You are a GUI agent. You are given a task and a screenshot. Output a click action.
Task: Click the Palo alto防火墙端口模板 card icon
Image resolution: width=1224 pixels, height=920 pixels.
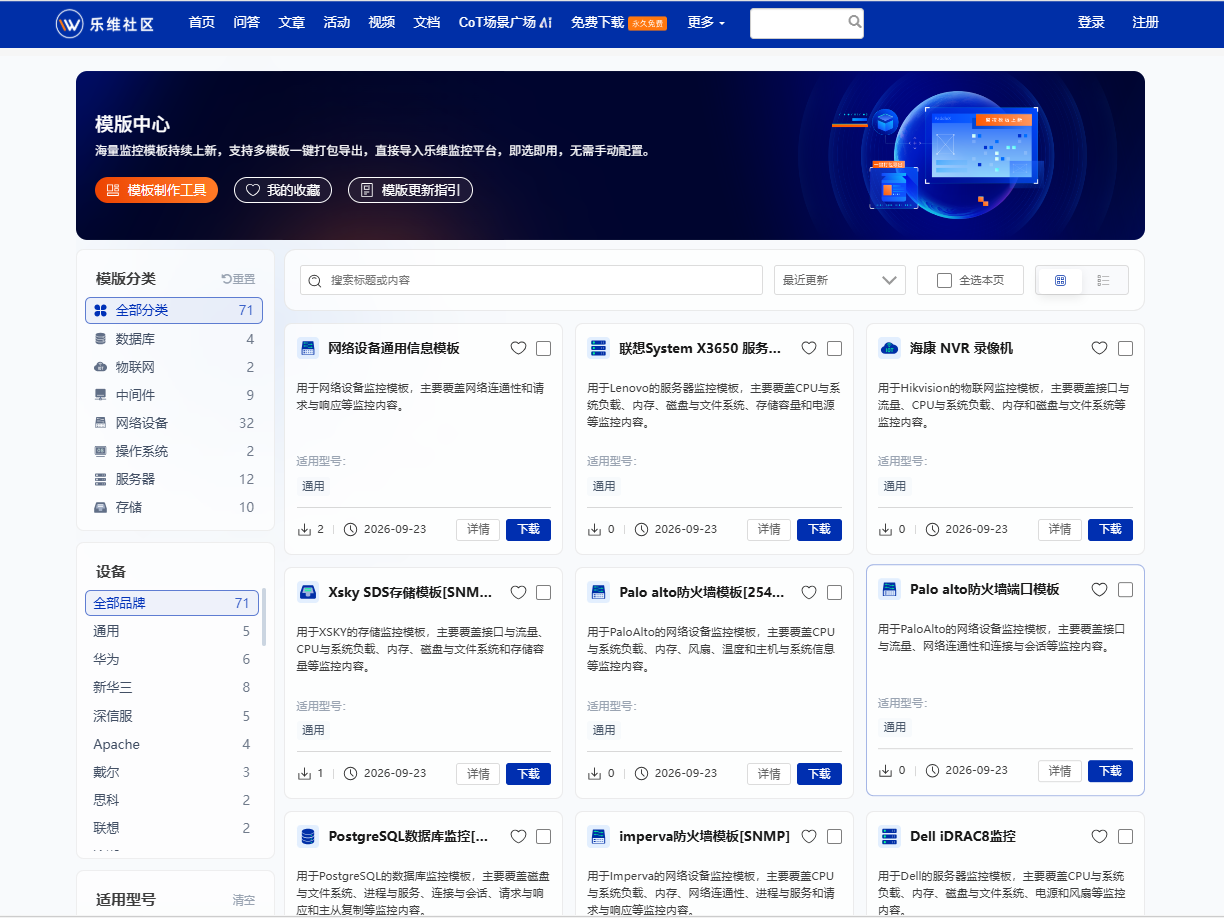889,590
